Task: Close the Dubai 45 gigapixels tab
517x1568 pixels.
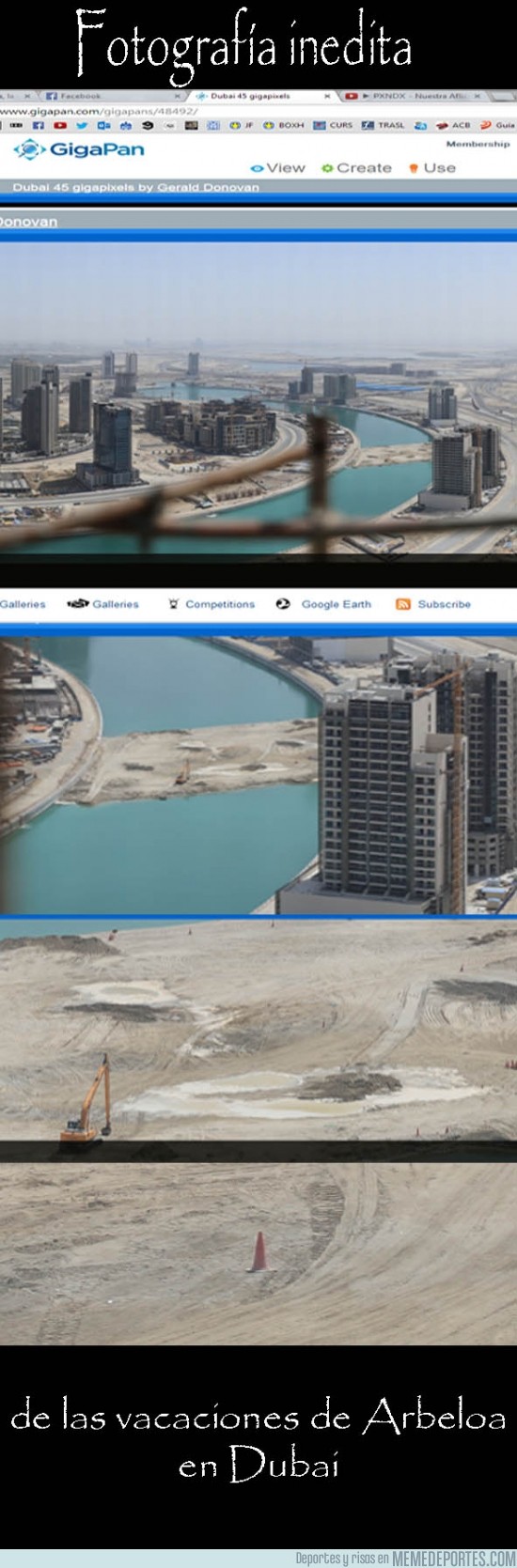Action: tap(328, 96)
